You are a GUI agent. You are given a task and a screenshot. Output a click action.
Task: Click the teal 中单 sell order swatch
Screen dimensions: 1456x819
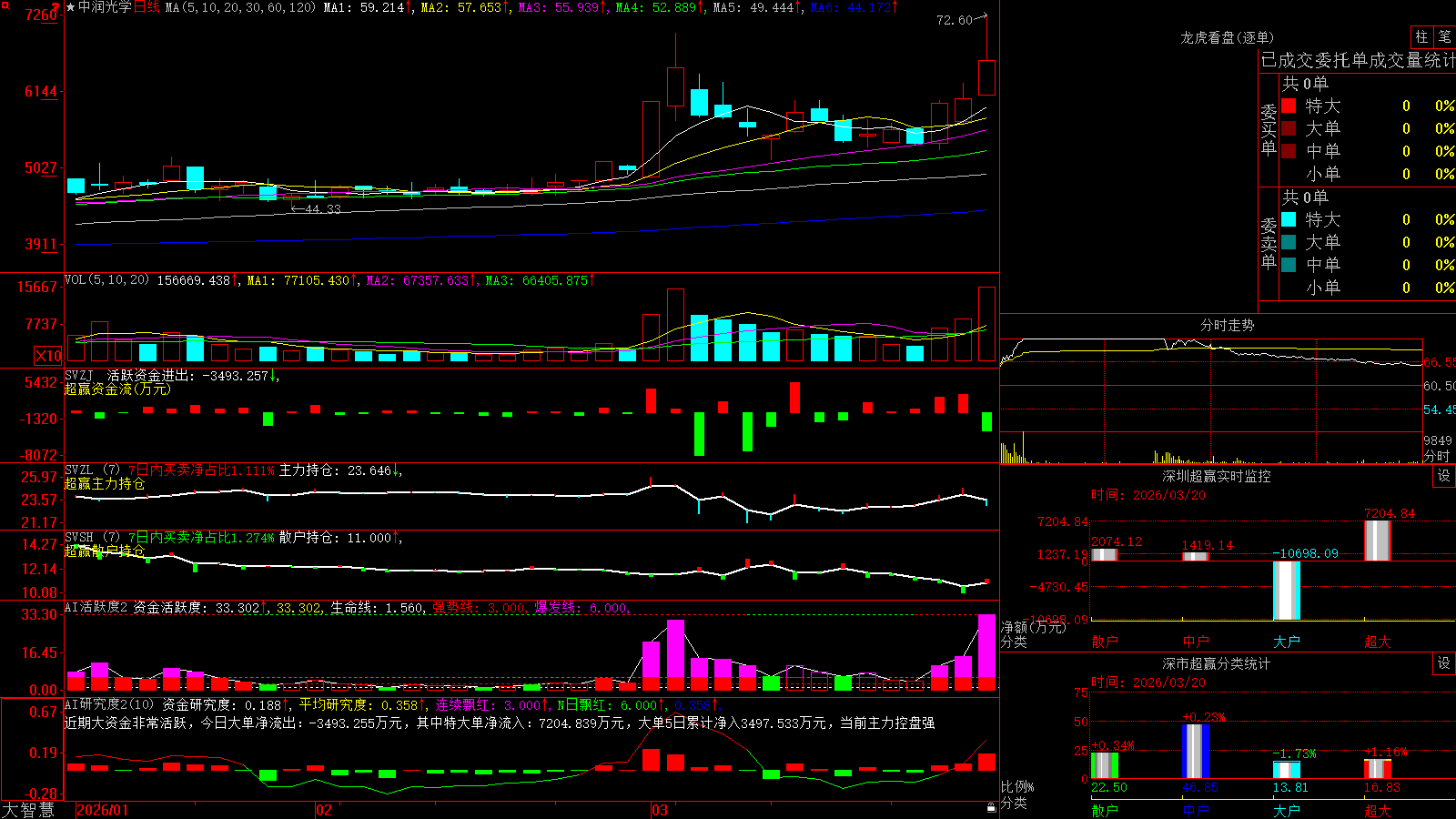(x=1289, y=265)
